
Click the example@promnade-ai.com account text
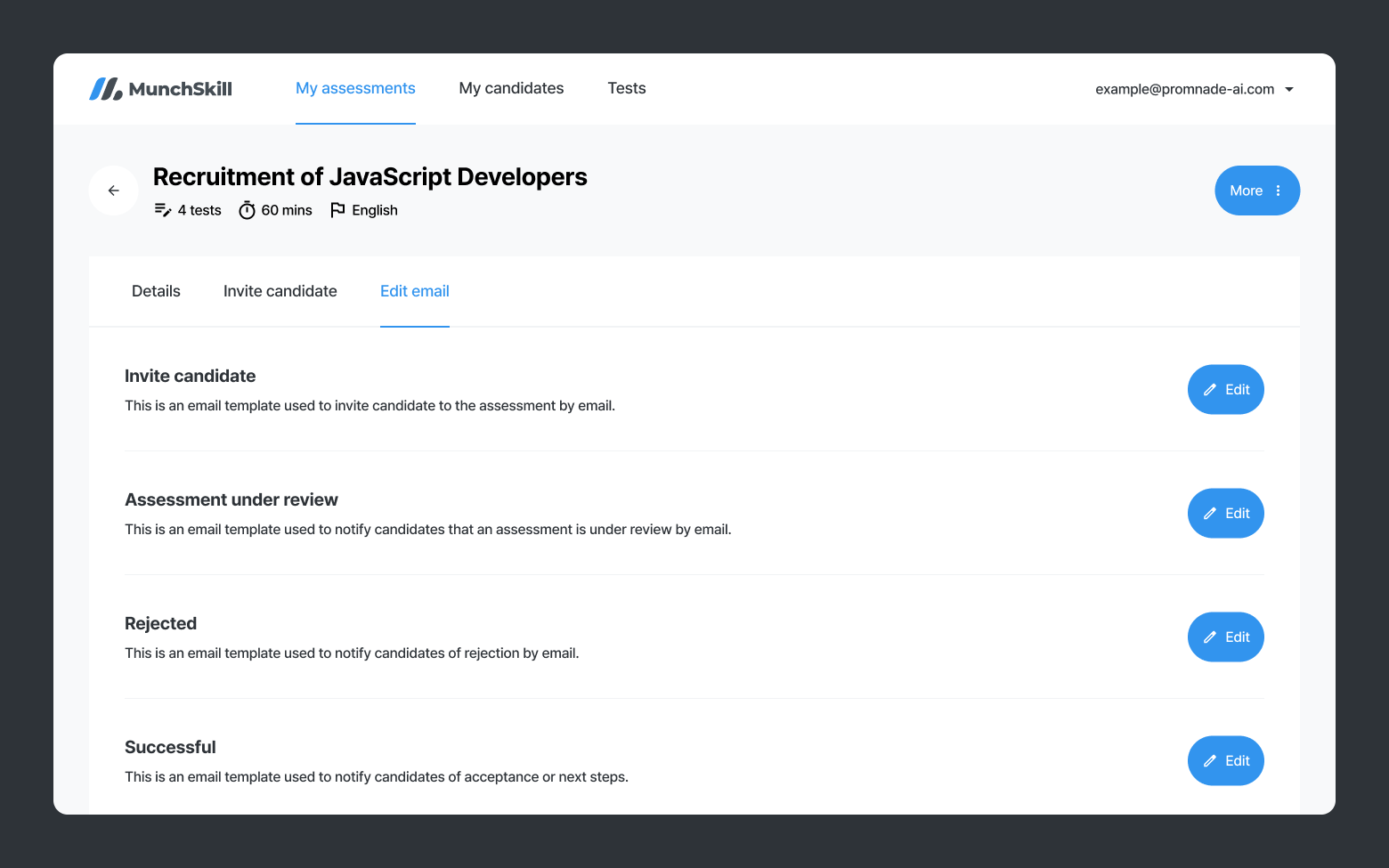point(1184,89)
